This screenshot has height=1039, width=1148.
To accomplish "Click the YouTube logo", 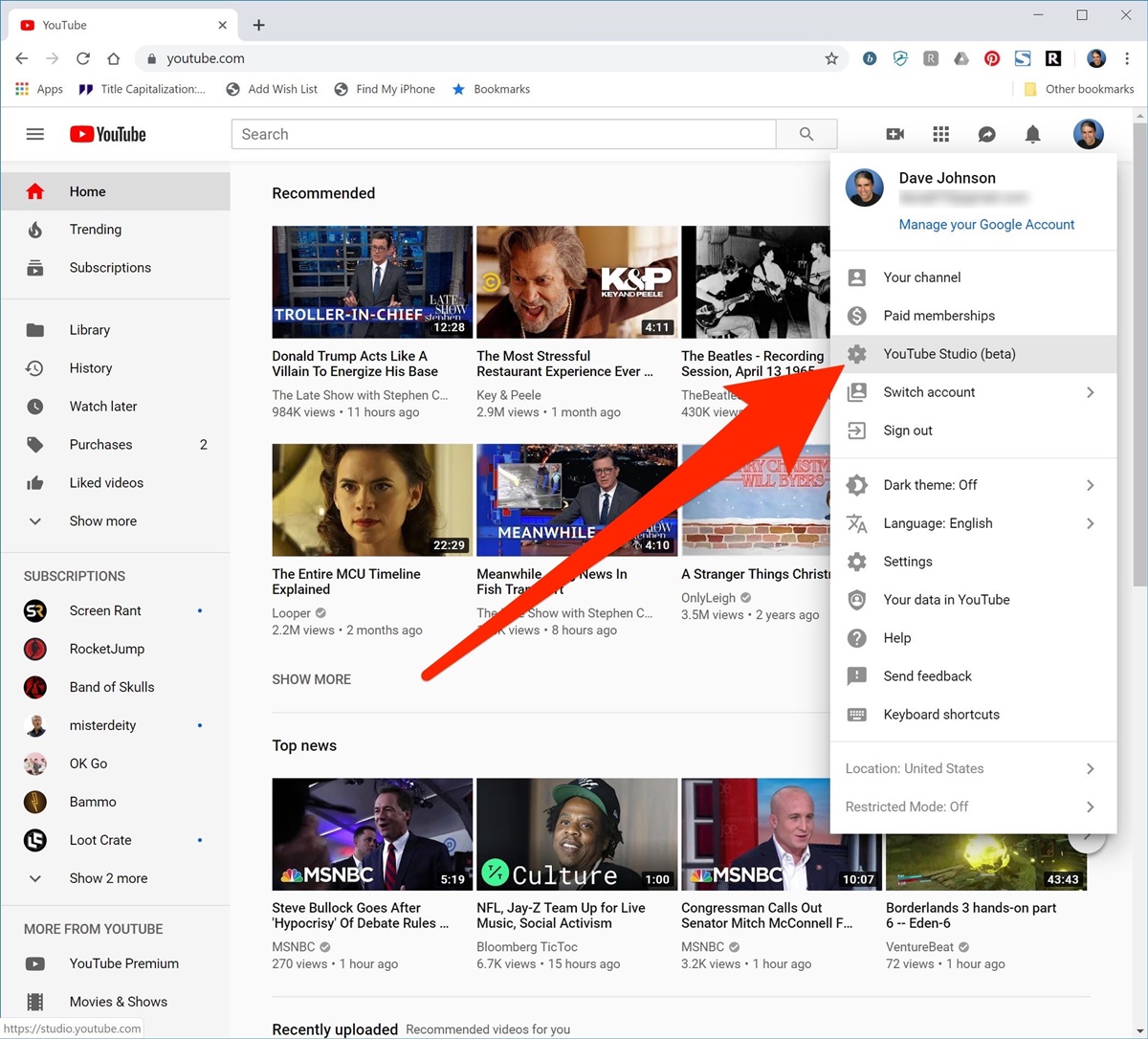I will click(x=108, y=135).
